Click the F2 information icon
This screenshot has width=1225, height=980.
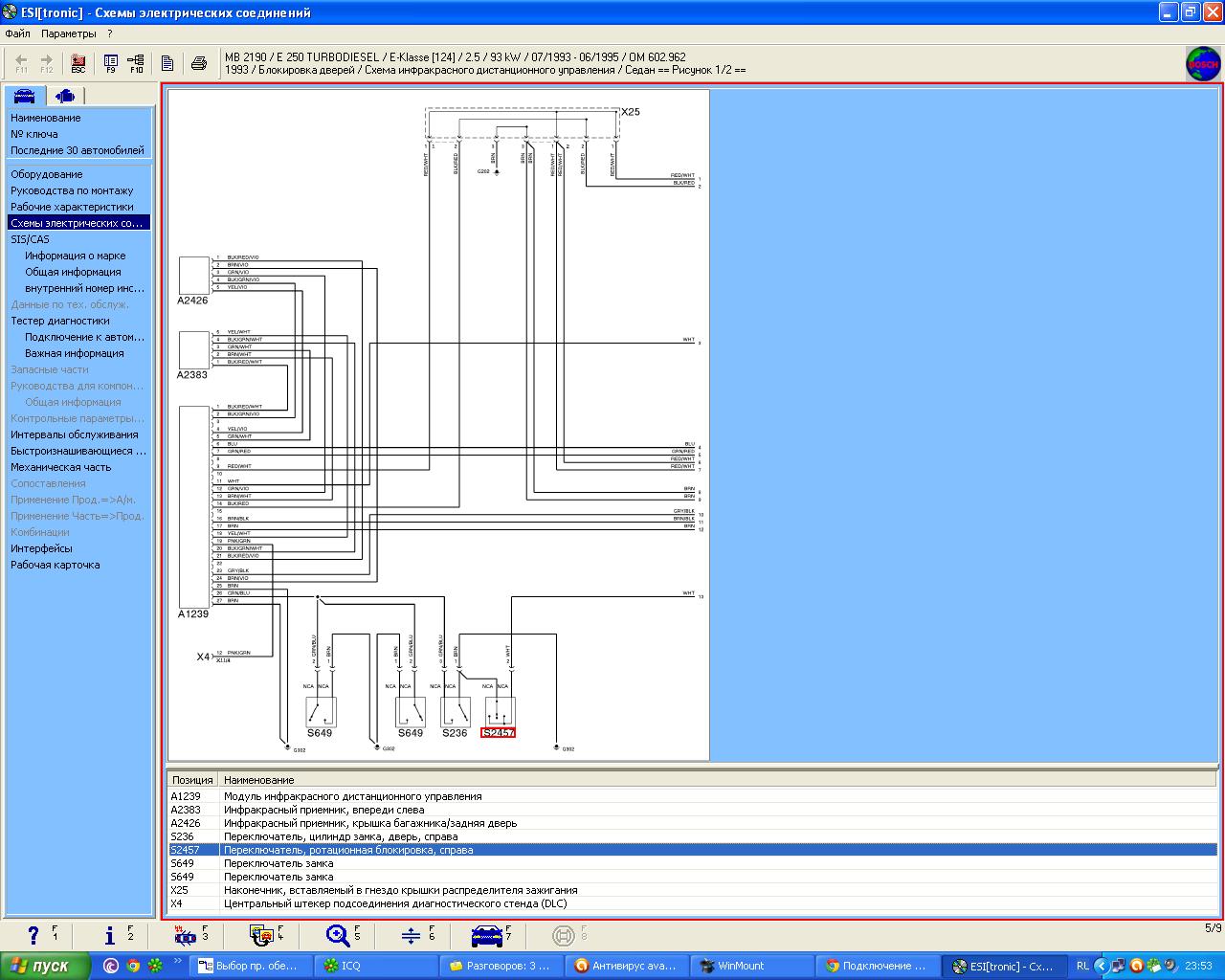click(x=117, y=935)
